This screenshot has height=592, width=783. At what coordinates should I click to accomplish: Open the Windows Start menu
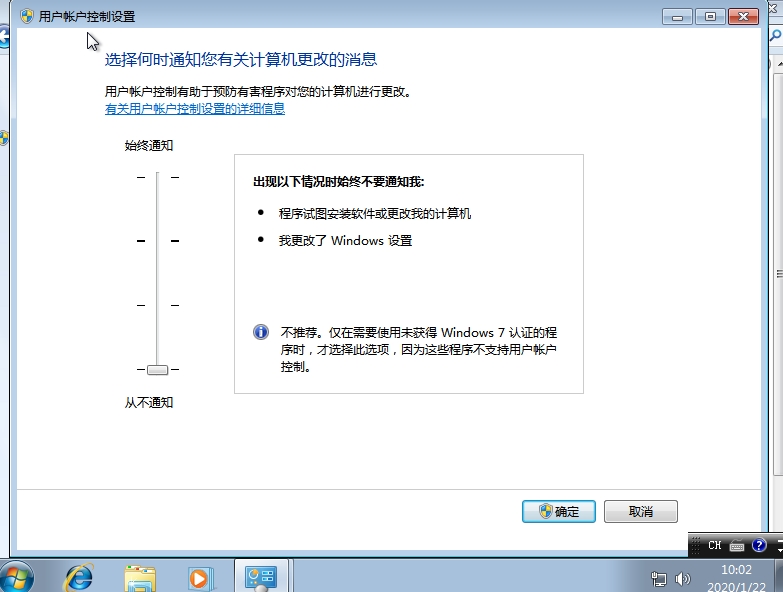tap(17, 578)
